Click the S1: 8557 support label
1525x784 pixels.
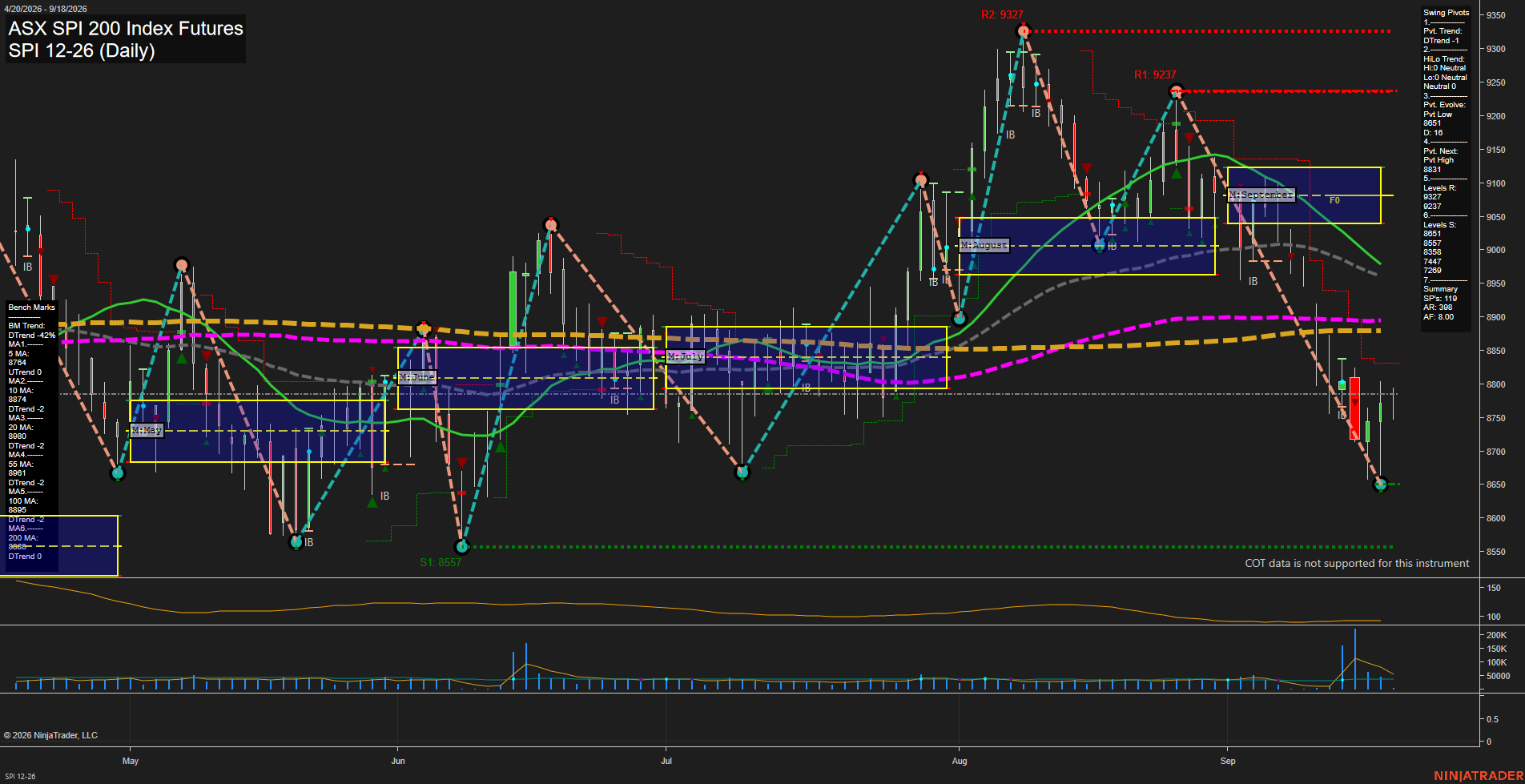click(x=441, y=562)
